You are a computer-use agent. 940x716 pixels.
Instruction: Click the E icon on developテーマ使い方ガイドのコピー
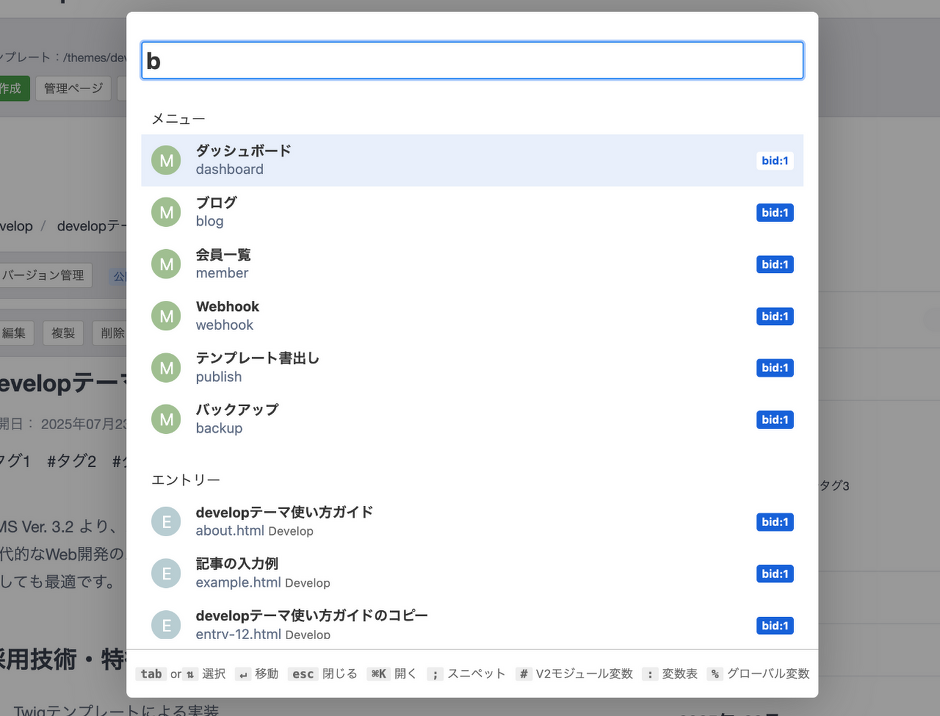point(166,625)
